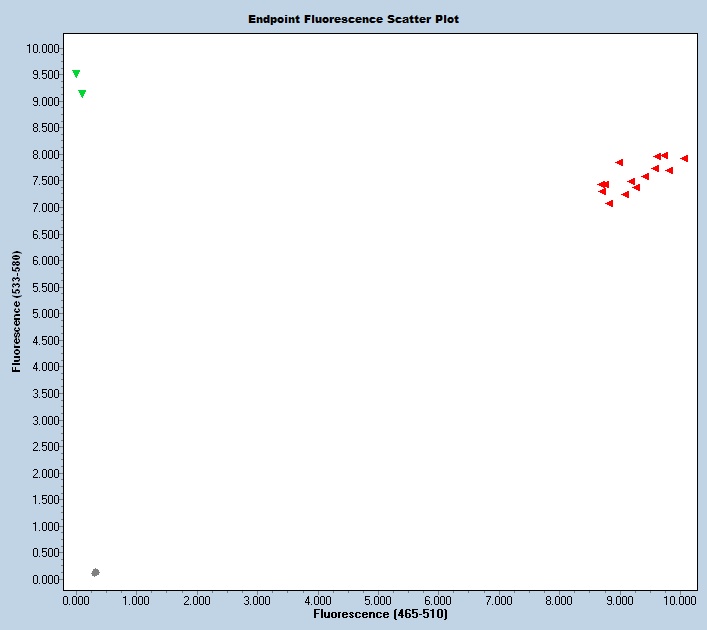Click the gray data point near the origin
707x630 pixels.
95,572
